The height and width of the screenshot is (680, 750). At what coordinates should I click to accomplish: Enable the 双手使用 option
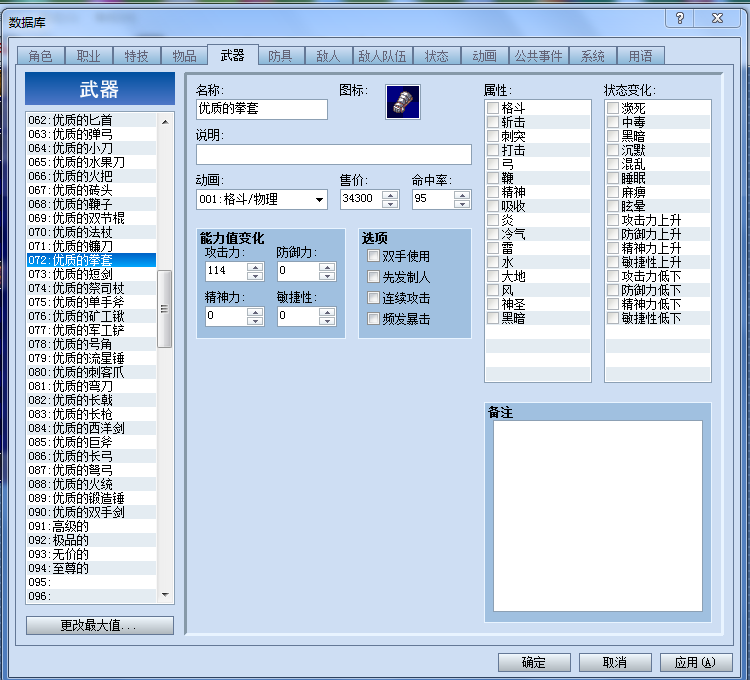point(373,256)
